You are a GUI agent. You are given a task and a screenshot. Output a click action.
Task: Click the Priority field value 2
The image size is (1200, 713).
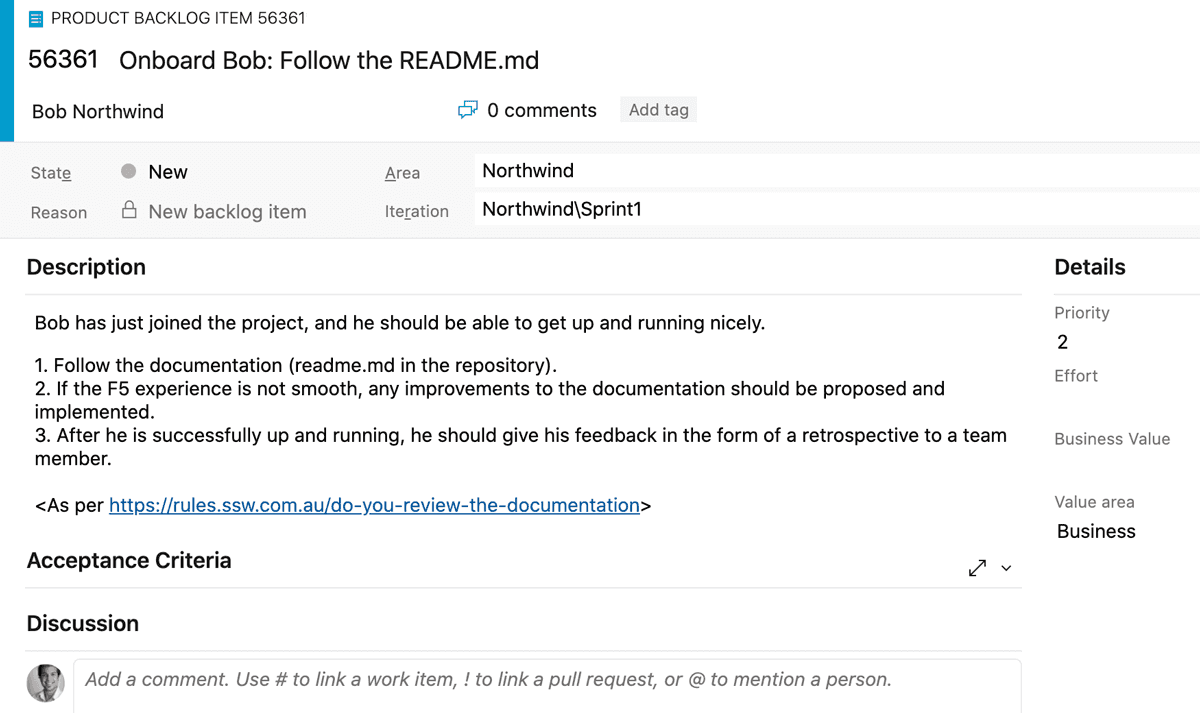(x=1062, y=342)
